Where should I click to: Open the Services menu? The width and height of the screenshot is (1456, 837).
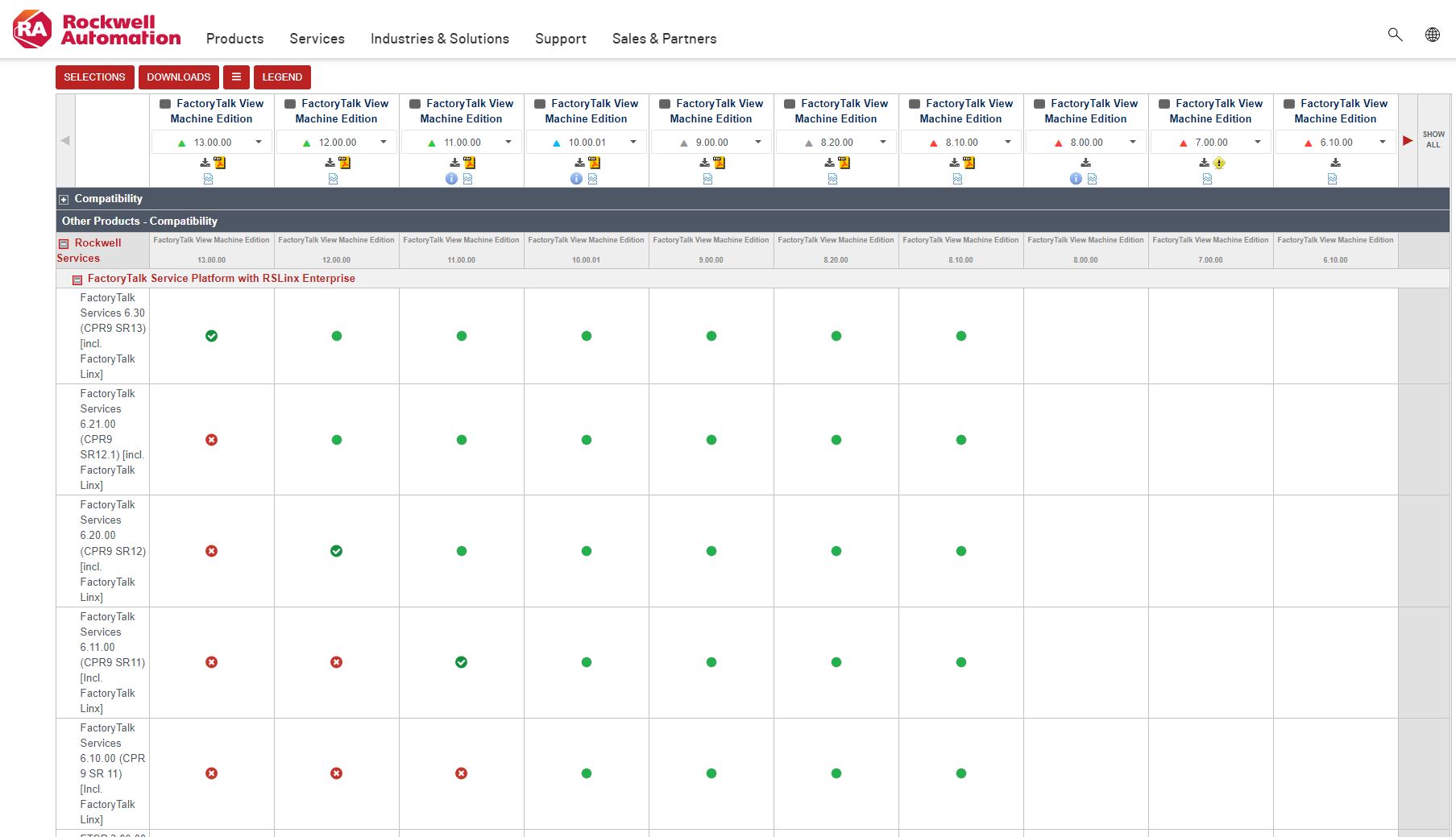tap(317, 39)
